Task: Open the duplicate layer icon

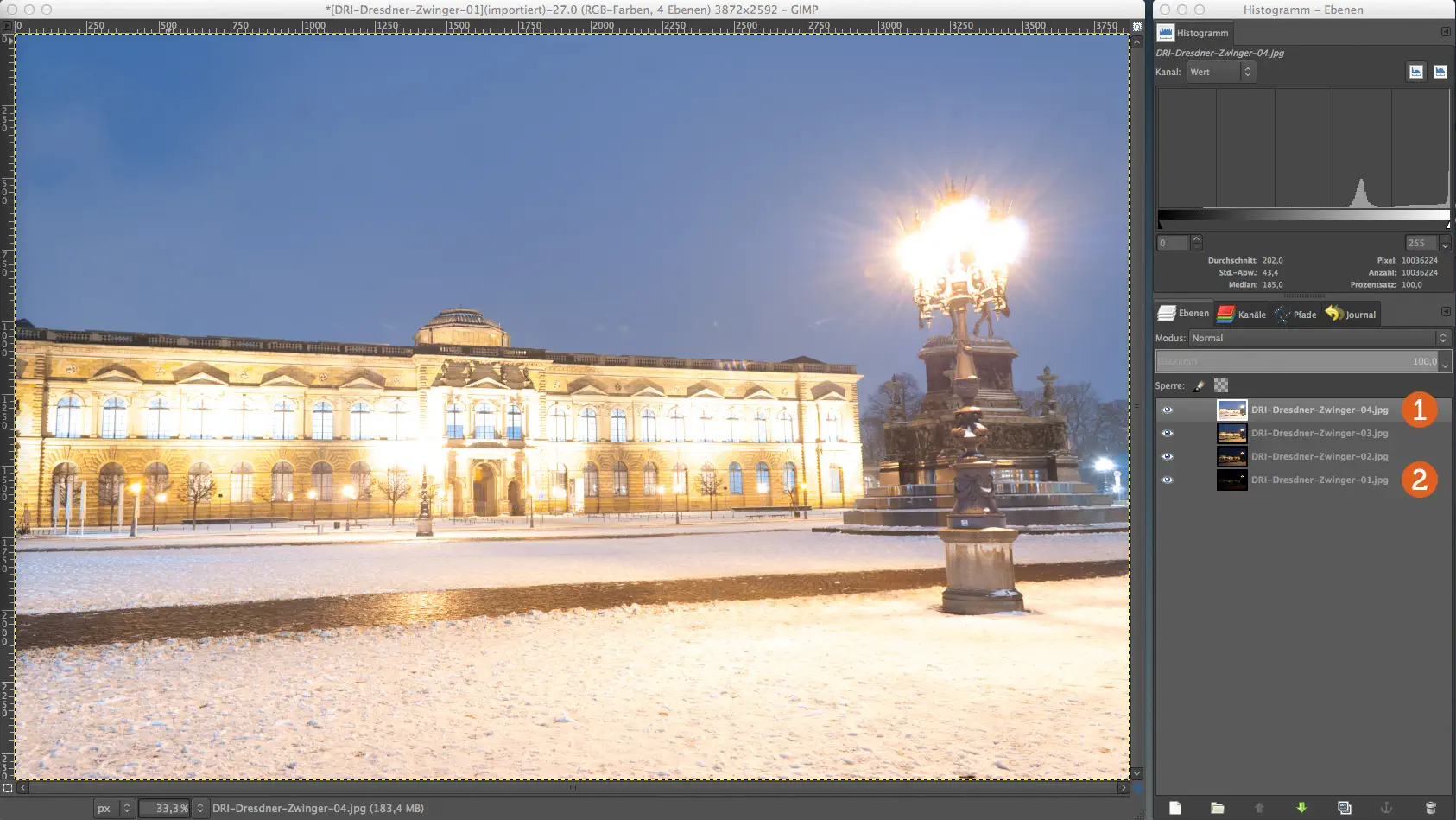Action: [x=1344, y=808]
